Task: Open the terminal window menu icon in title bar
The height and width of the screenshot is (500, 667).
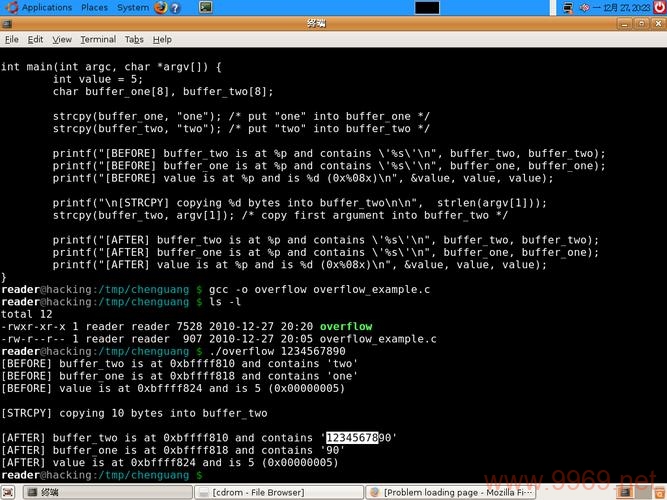Action: coord(7,23)
